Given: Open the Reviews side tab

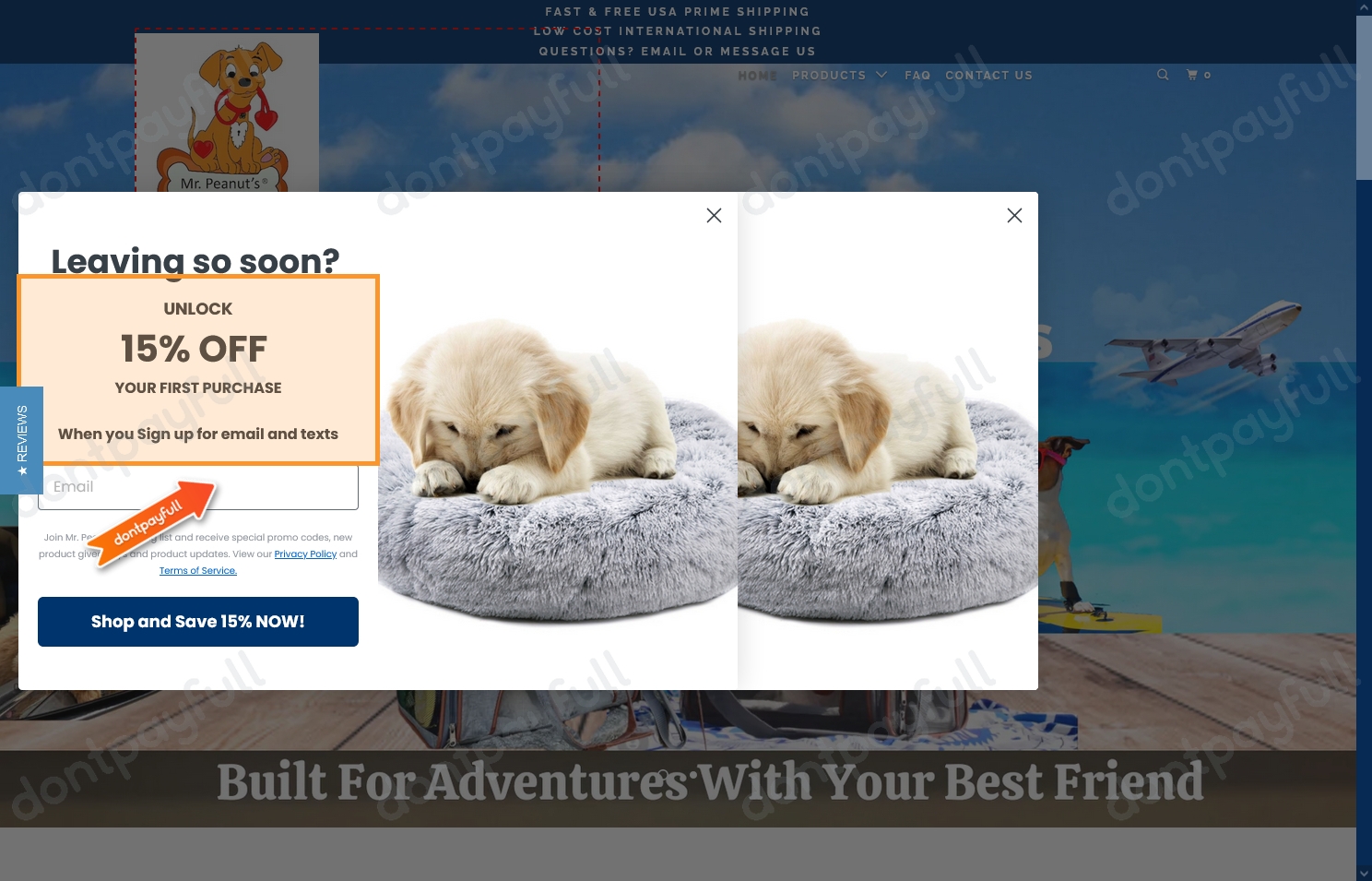Looking at the screenshot, I should tap(21, 440).
